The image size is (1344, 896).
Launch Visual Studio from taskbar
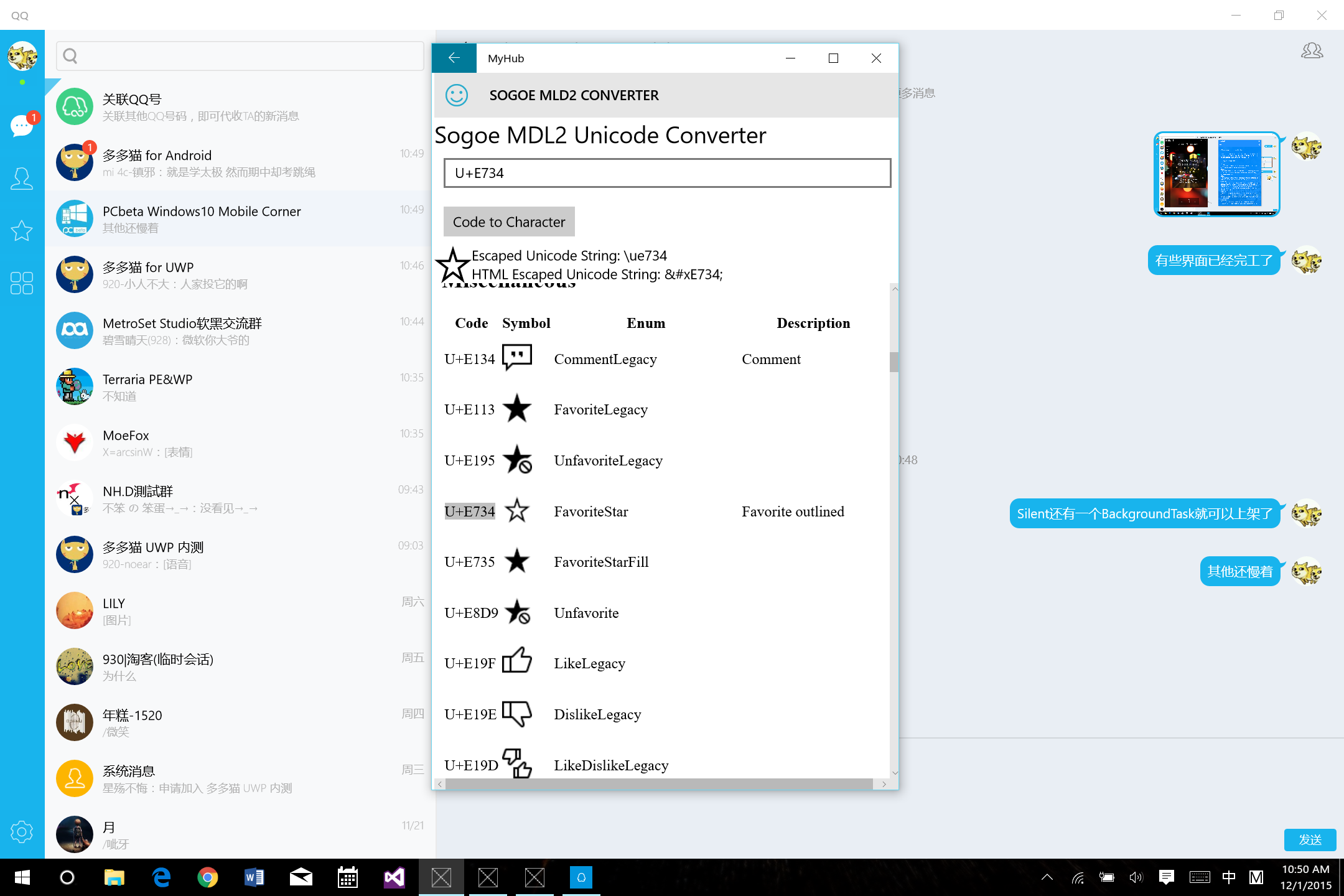(394, 877)
